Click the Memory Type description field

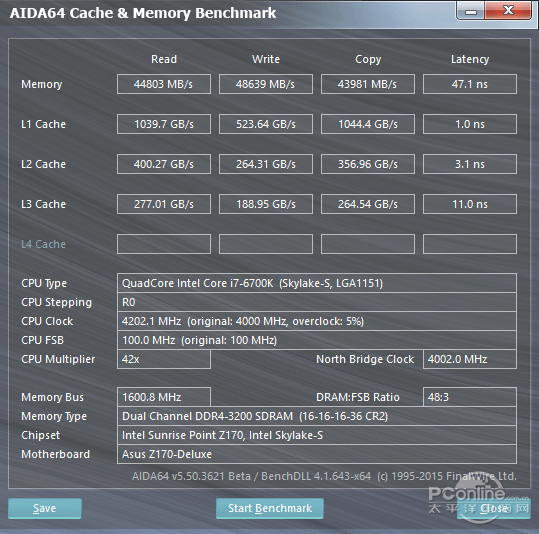pos(317,416)
